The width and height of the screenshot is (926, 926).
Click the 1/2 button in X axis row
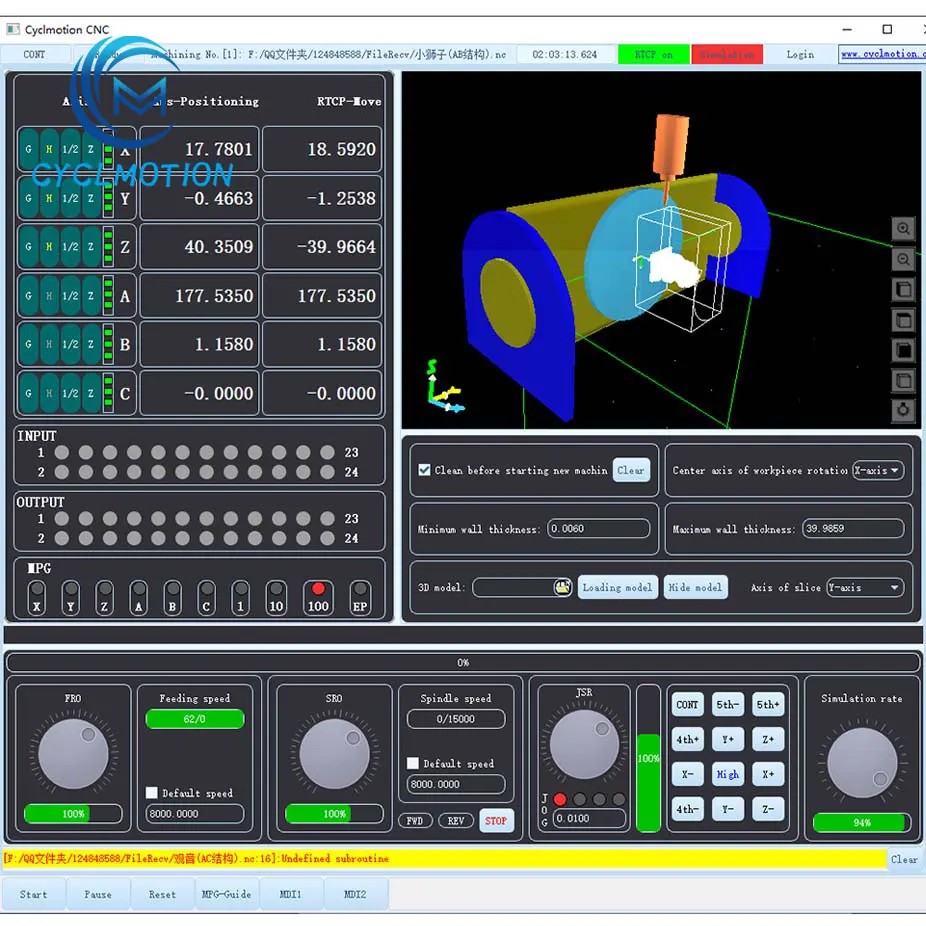(70, 149)
